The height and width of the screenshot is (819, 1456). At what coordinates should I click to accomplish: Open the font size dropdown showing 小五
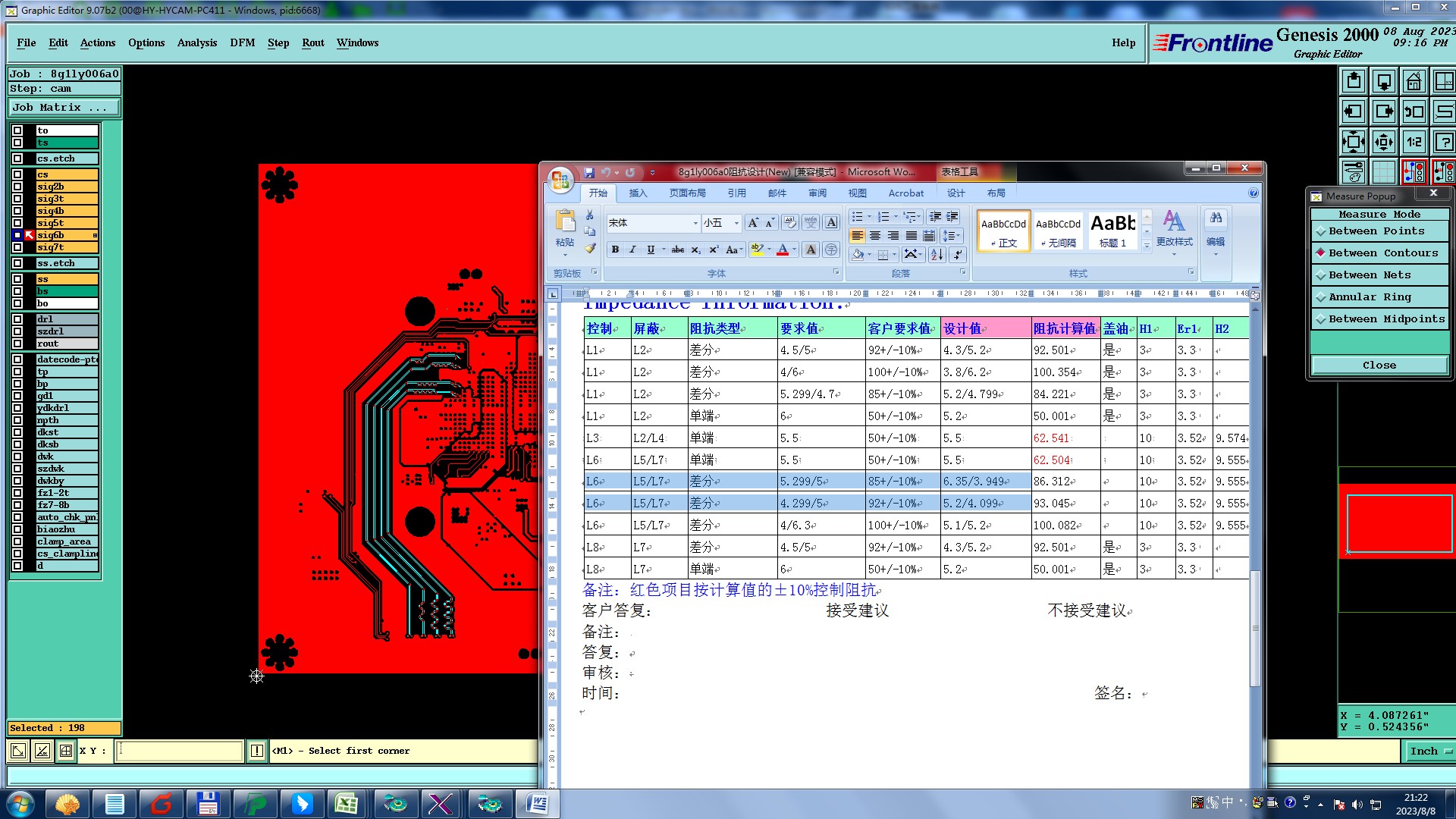pos(736,223)
